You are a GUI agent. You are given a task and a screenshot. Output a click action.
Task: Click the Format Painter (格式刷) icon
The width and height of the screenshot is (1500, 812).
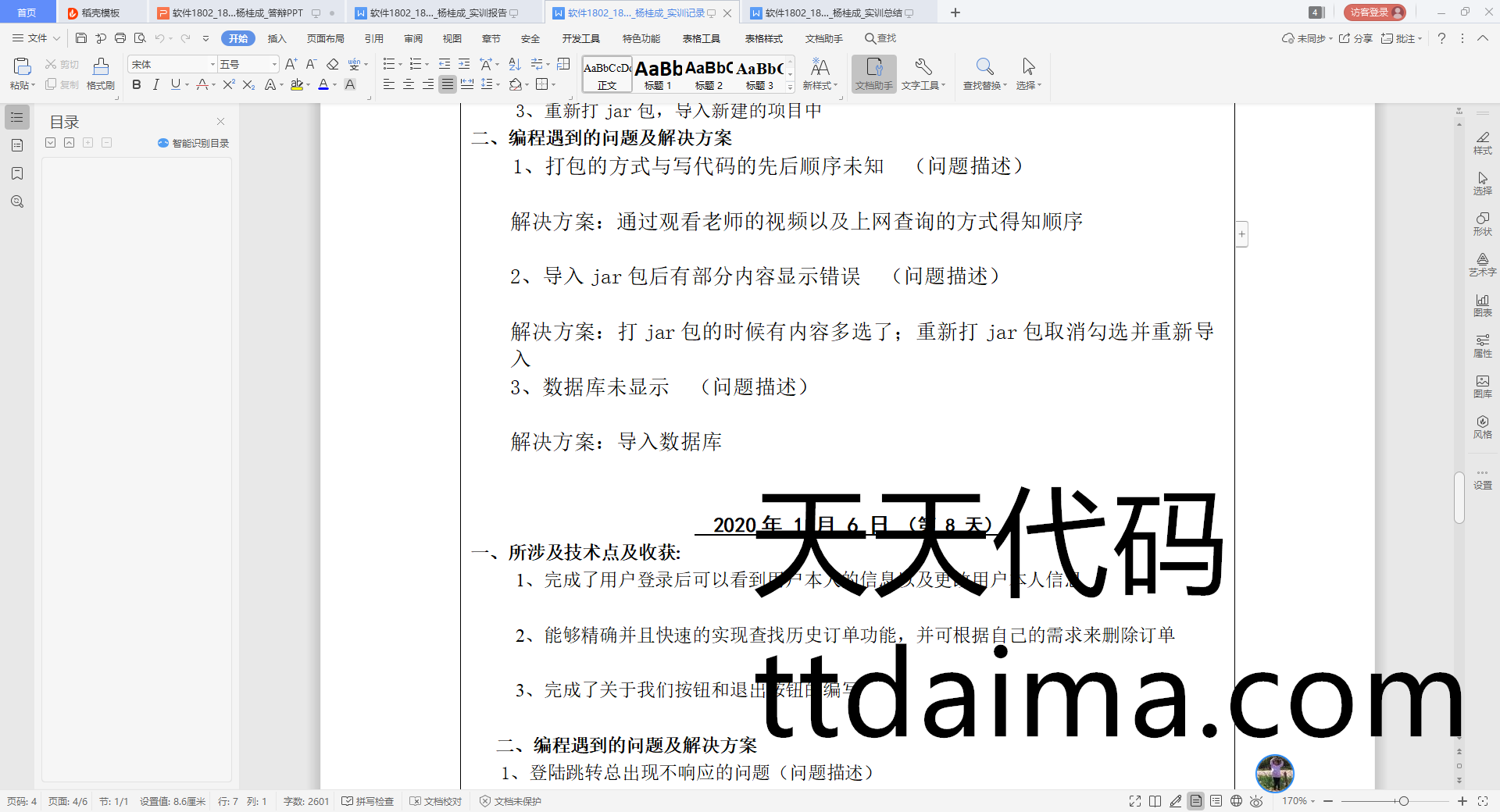pyautogui.click(x=100, y=68)
